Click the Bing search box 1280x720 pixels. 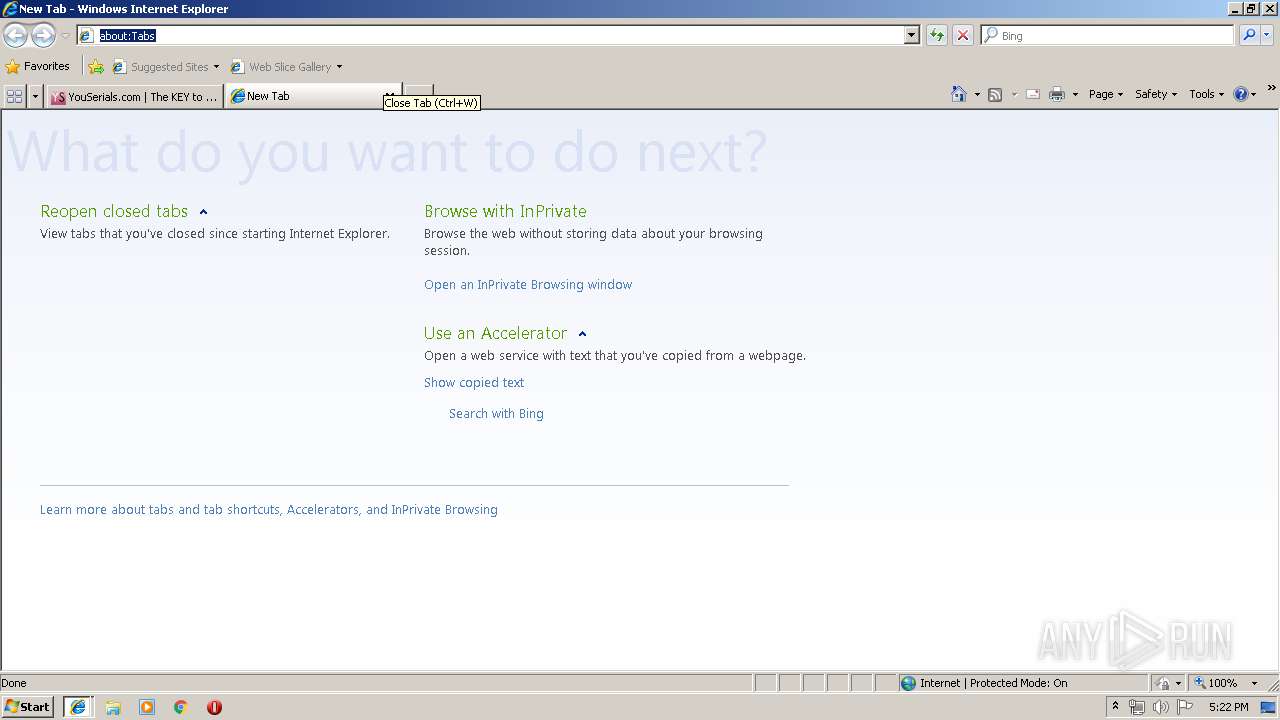(1107, 35)
